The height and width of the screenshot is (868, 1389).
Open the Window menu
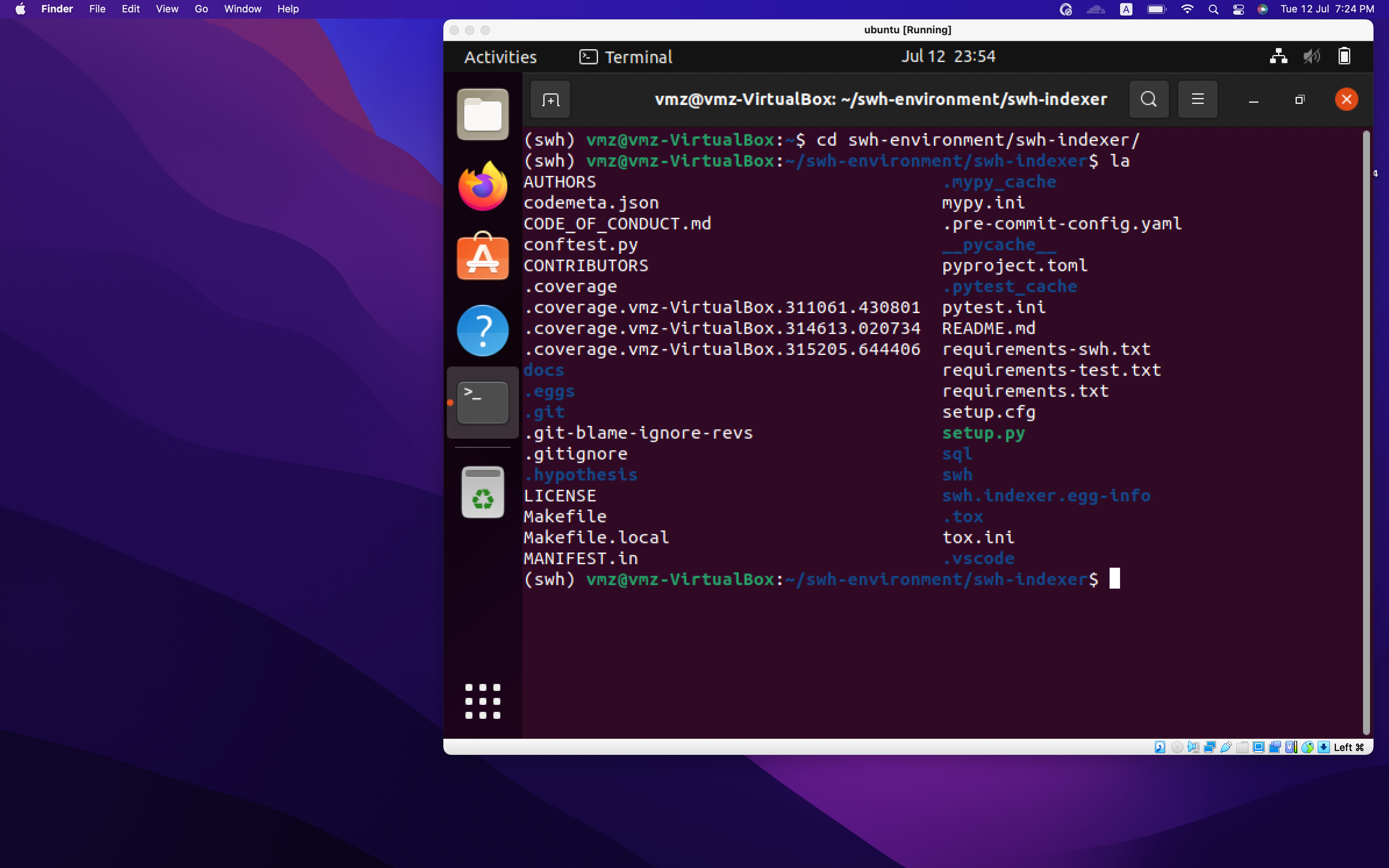(x=242, y=9)
